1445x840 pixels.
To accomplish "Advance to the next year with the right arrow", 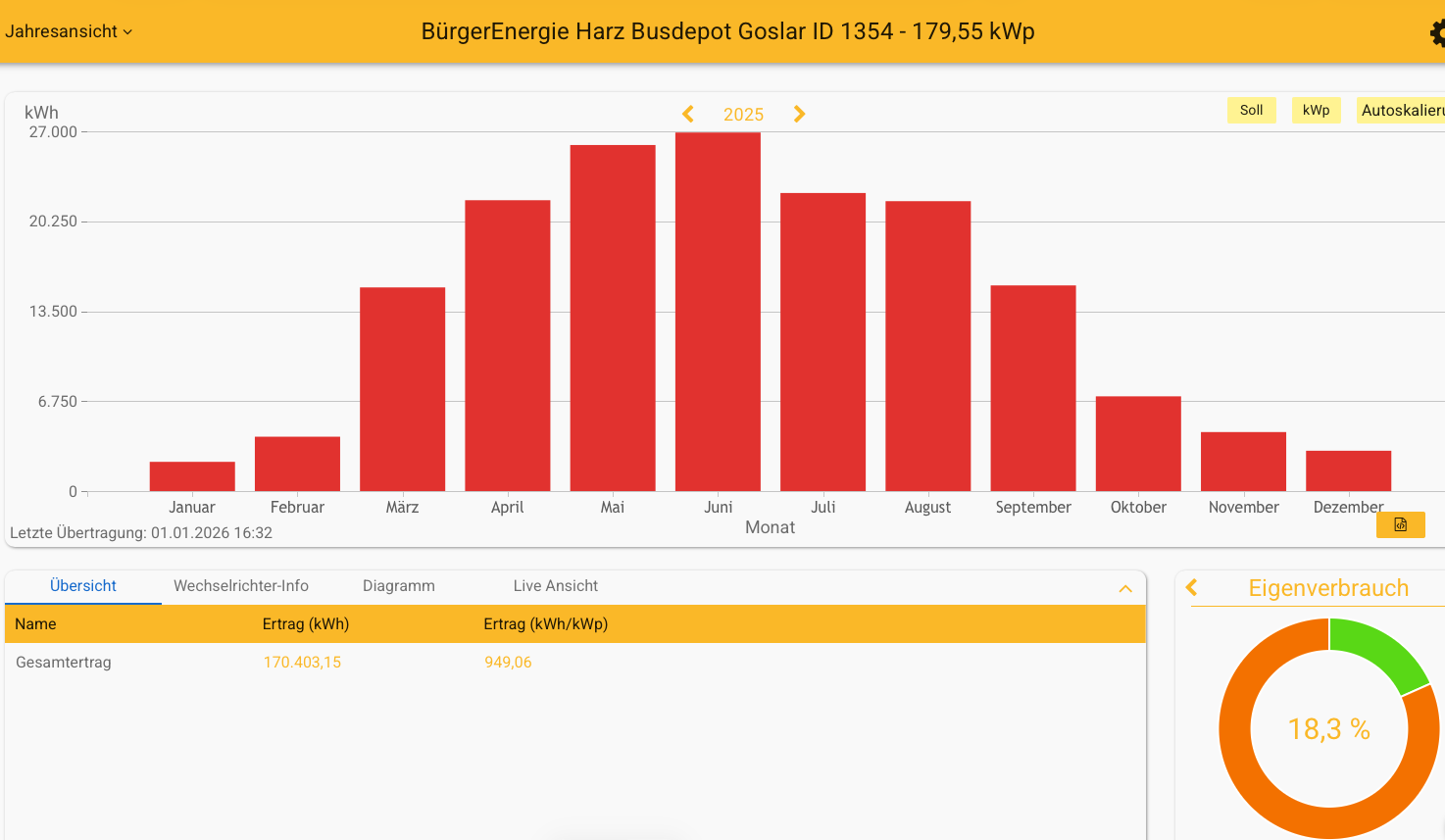I will tap(799, 115).
